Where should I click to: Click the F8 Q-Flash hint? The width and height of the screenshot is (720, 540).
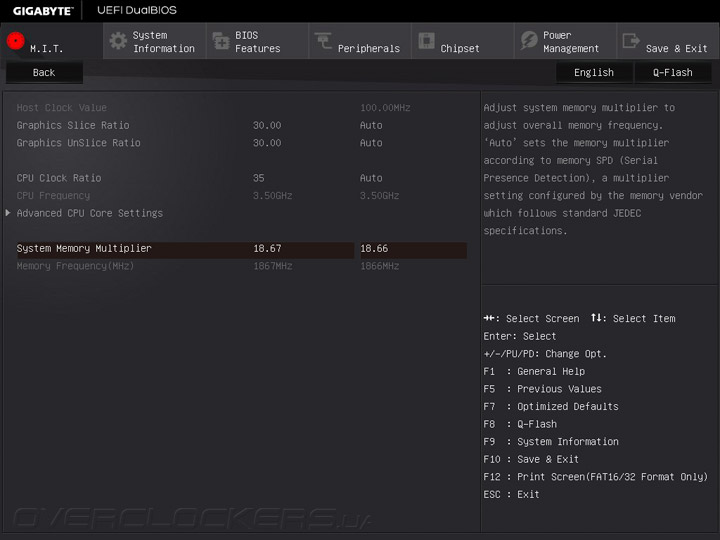pos(520,424)
